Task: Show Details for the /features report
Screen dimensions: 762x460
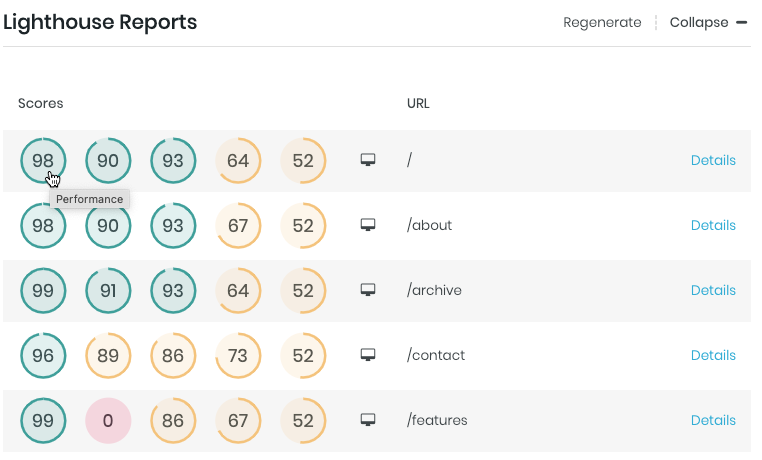Action: pos(713,420)
